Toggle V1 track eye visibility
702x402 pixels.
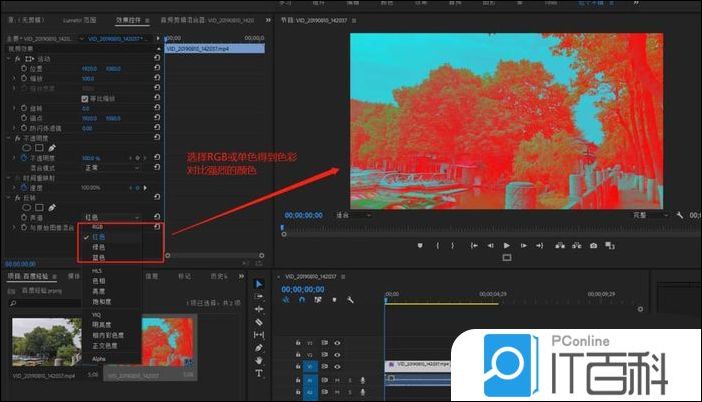point(337,366)
